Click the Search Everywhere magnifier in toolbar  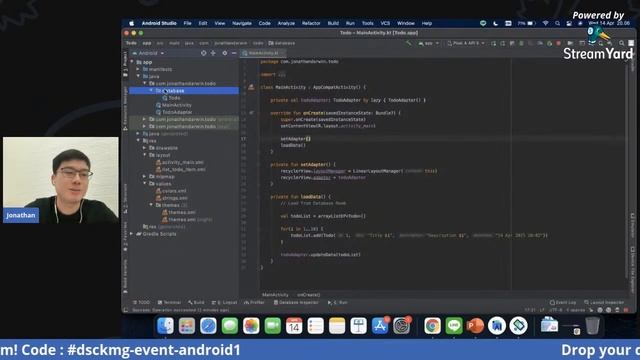(621, 43)
